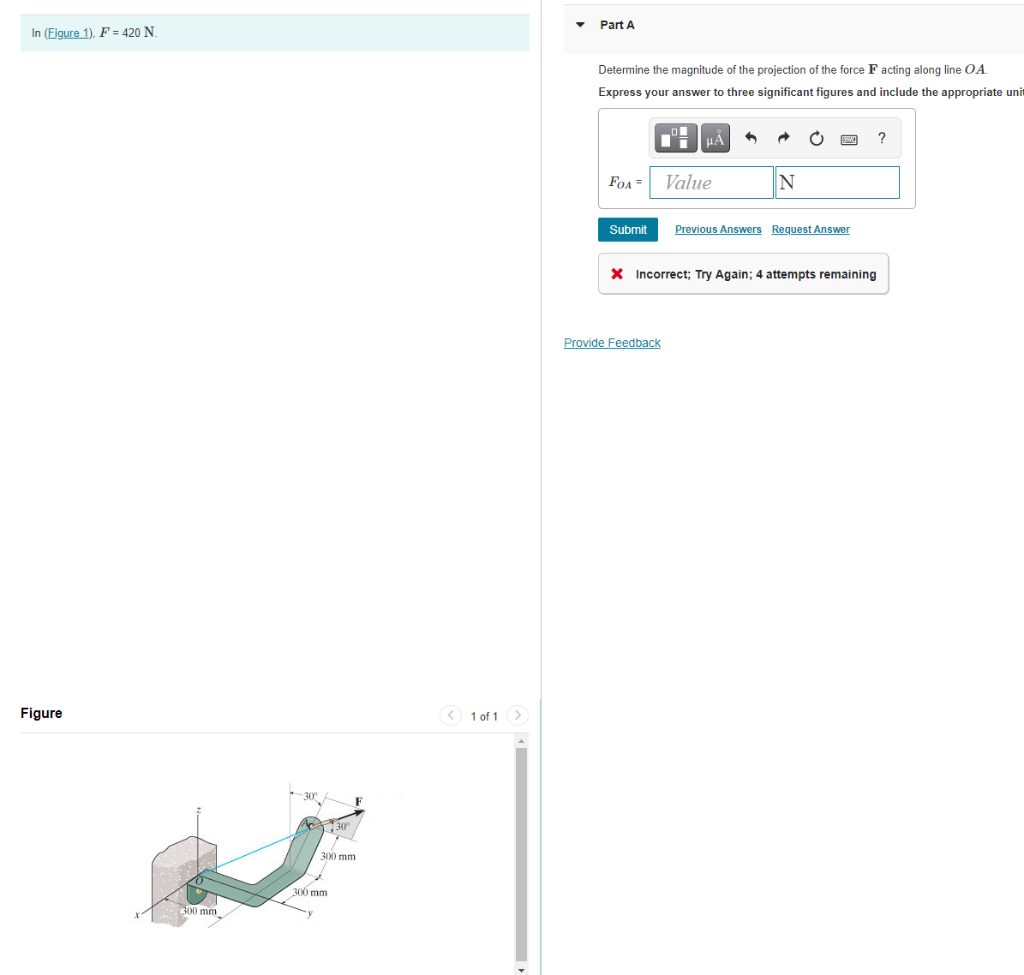1024x975 pixels.
Task: Open the templates formatting tool
Action: [x=676, y=138]
